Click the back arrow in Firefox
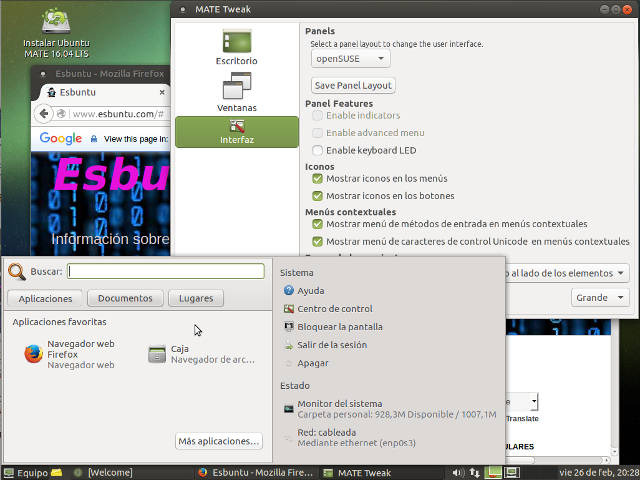Image resolution: width=640 pixels, height=480 pixels. 44,113
